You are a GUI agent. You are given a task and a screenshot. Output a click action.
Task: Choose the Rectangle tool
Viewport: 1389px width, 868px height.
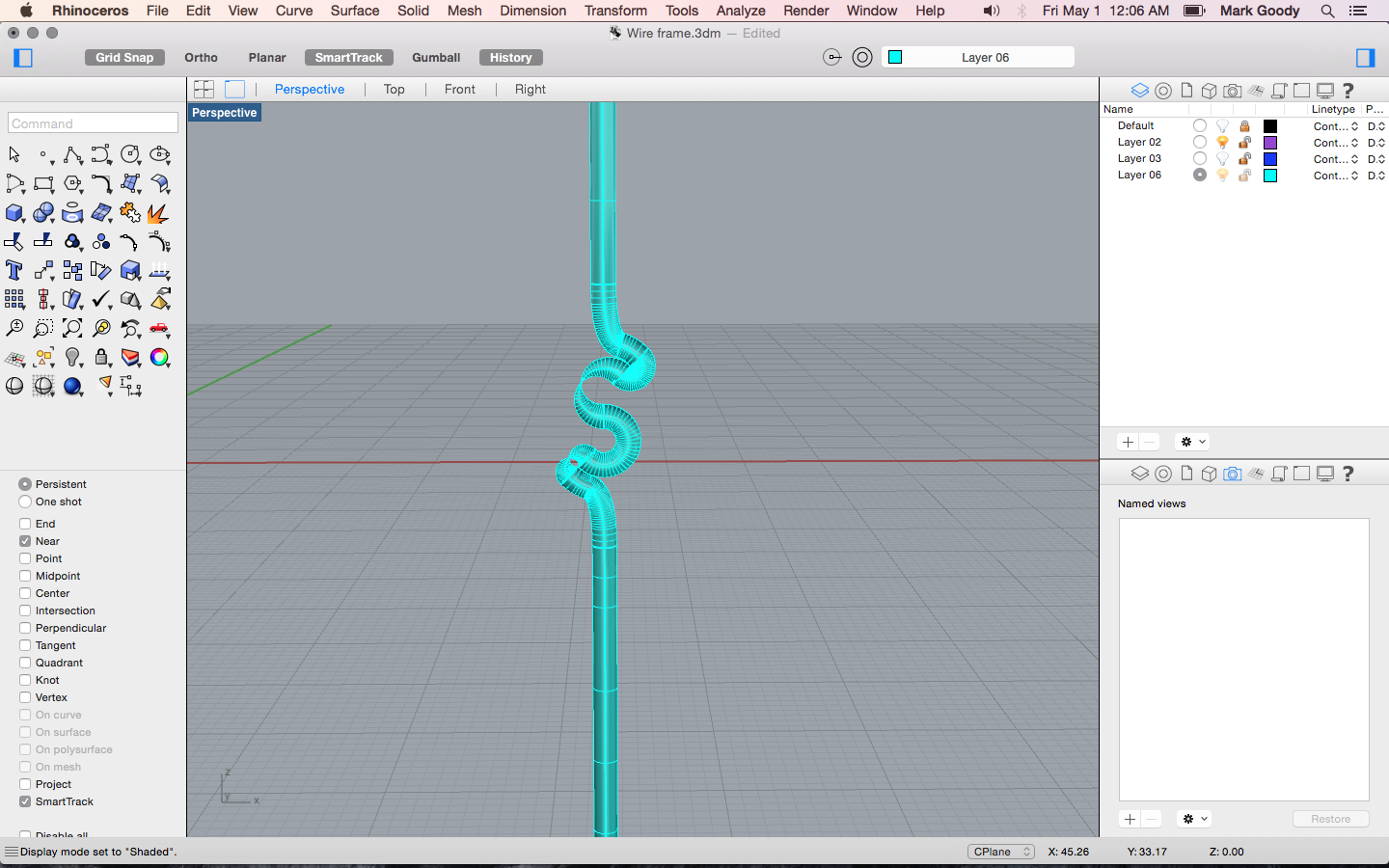[43, 184]
